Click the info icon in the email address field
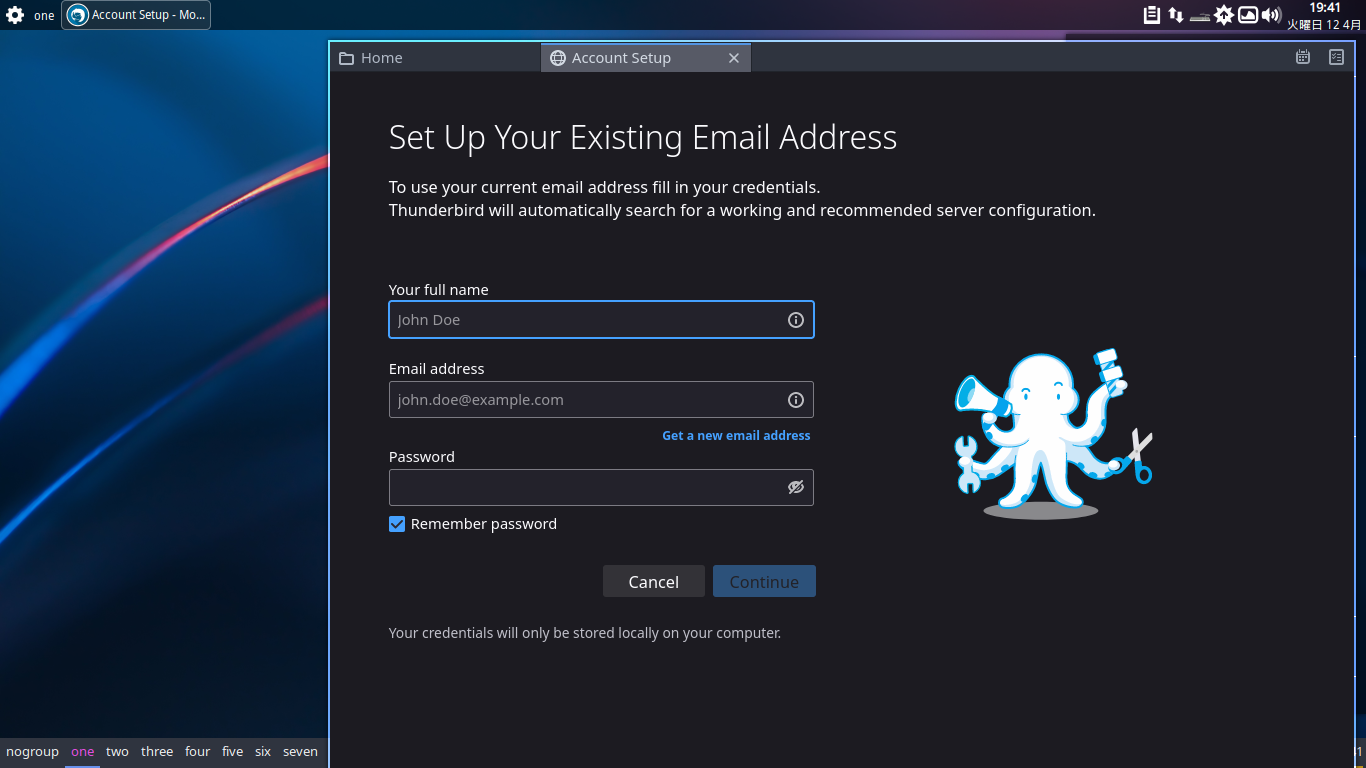 point(796,400)
